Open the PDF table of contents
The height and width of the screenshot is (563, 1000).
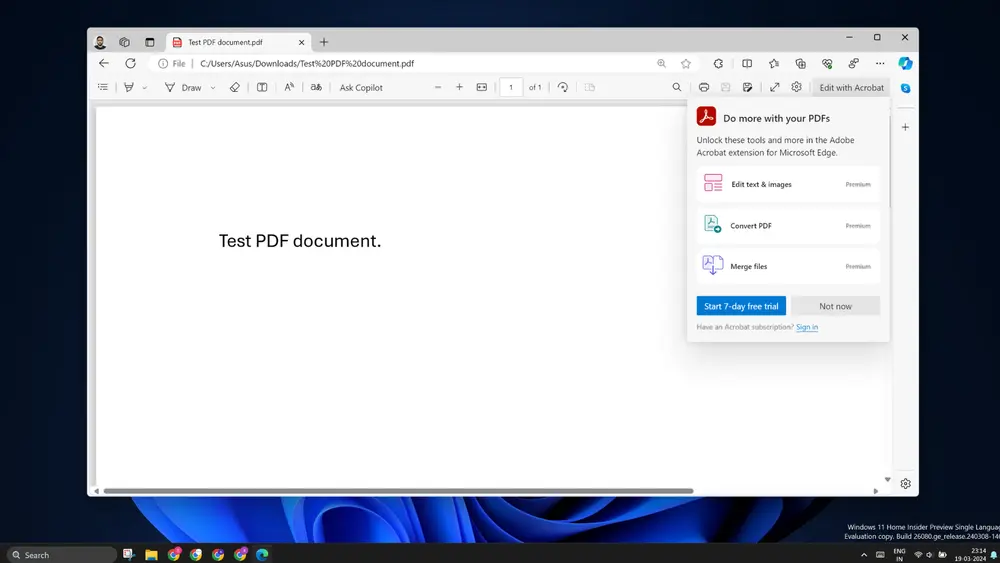click(103, 87)
